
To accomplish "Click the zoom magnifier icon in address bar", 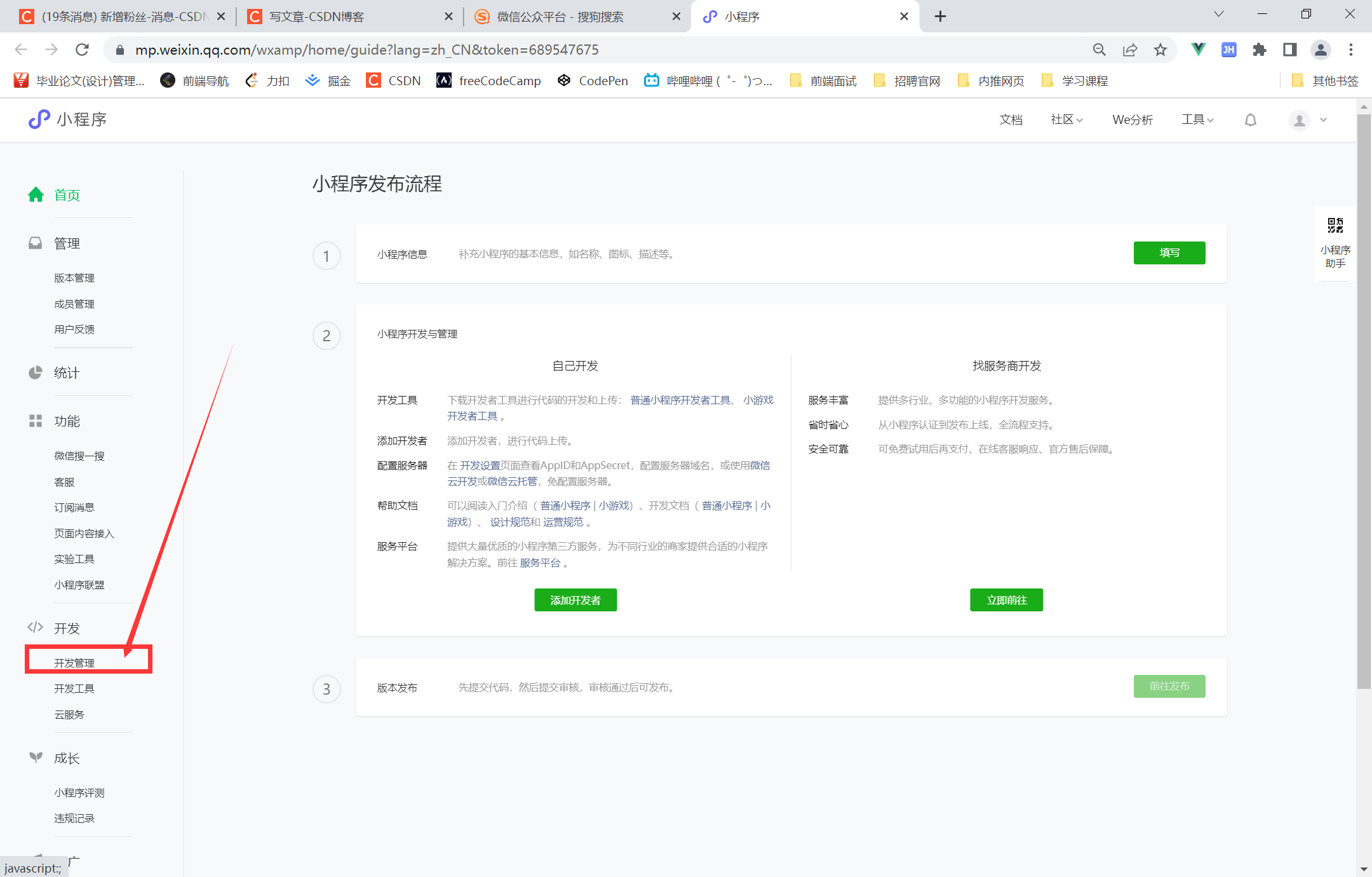I will [x=1099, y=50].
